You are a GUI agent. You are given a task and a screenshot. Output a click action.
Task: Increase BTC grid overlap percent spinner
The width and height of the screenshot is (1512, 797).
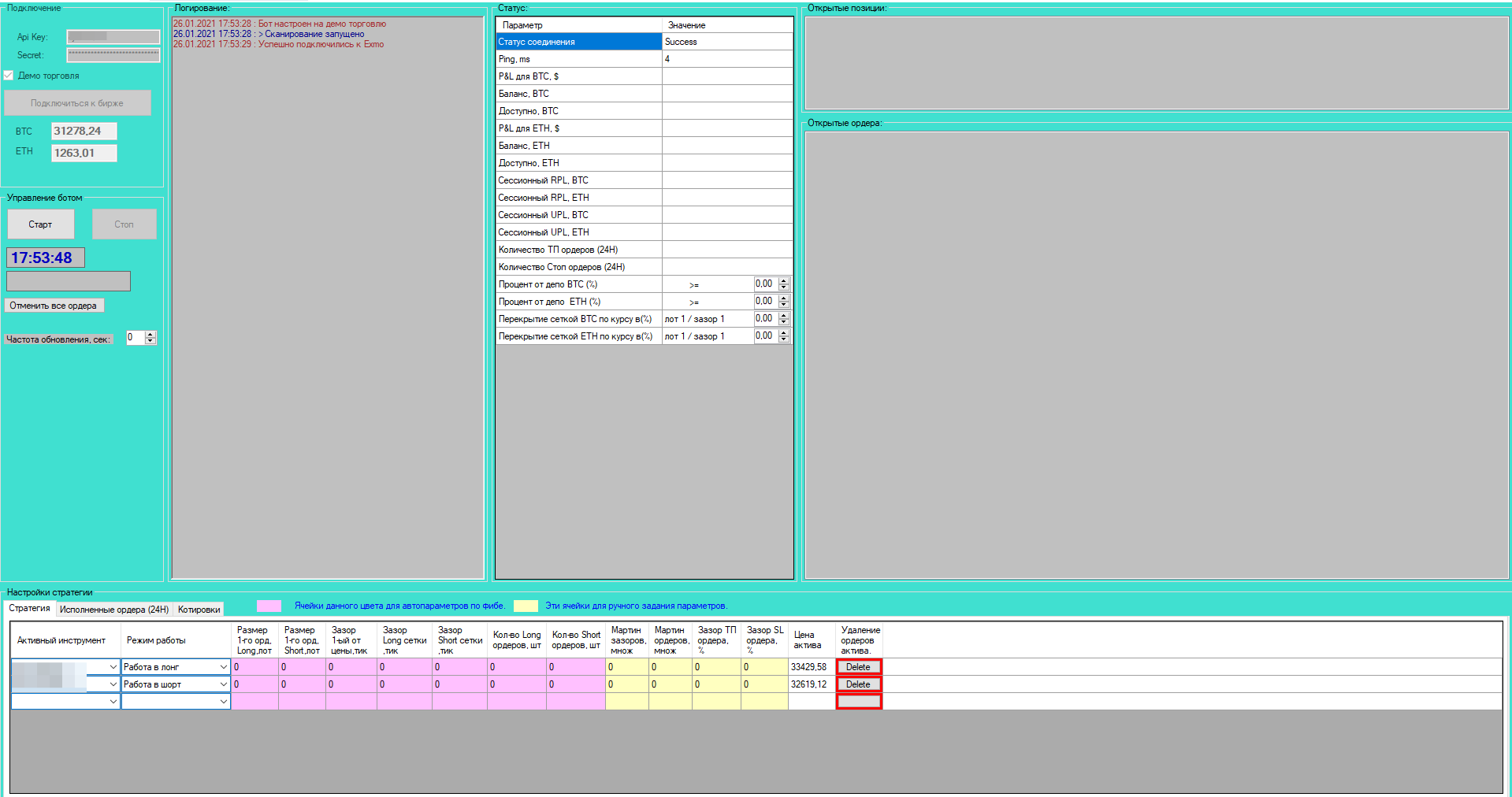(x=783, y=316)
